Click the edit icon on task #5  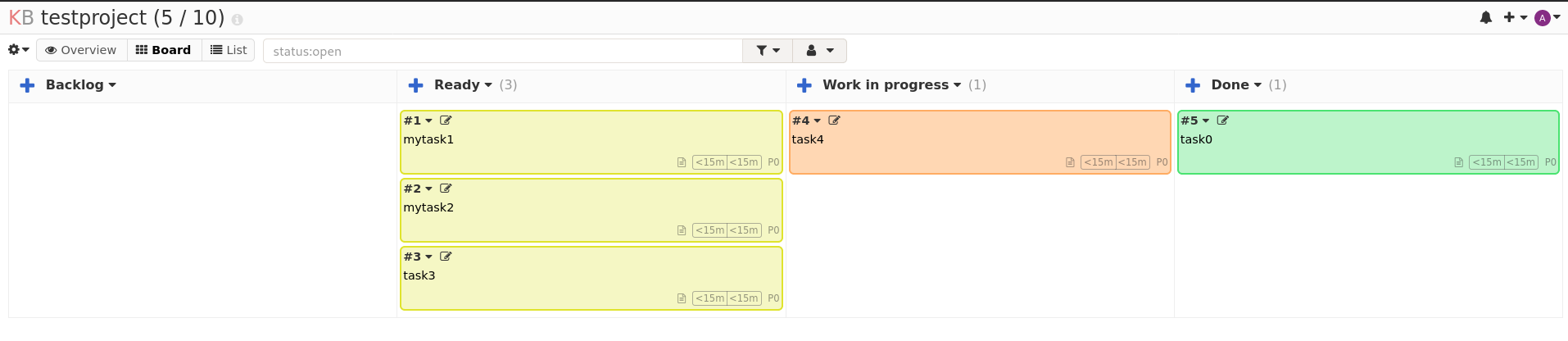1222,120
